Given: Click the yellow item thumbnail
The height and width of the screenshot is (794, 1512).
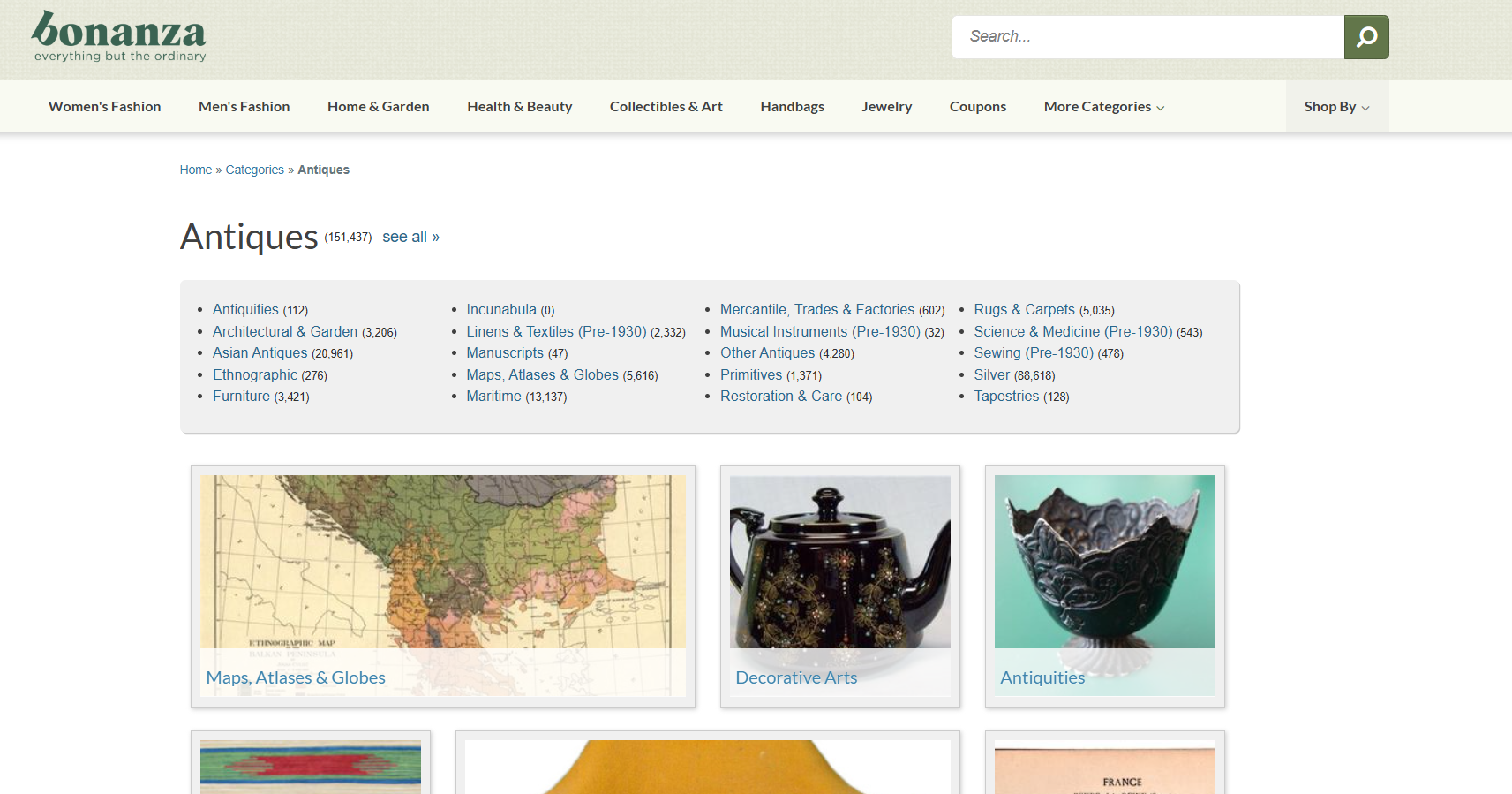Looking at the screenshot, I should coord(708,766).
